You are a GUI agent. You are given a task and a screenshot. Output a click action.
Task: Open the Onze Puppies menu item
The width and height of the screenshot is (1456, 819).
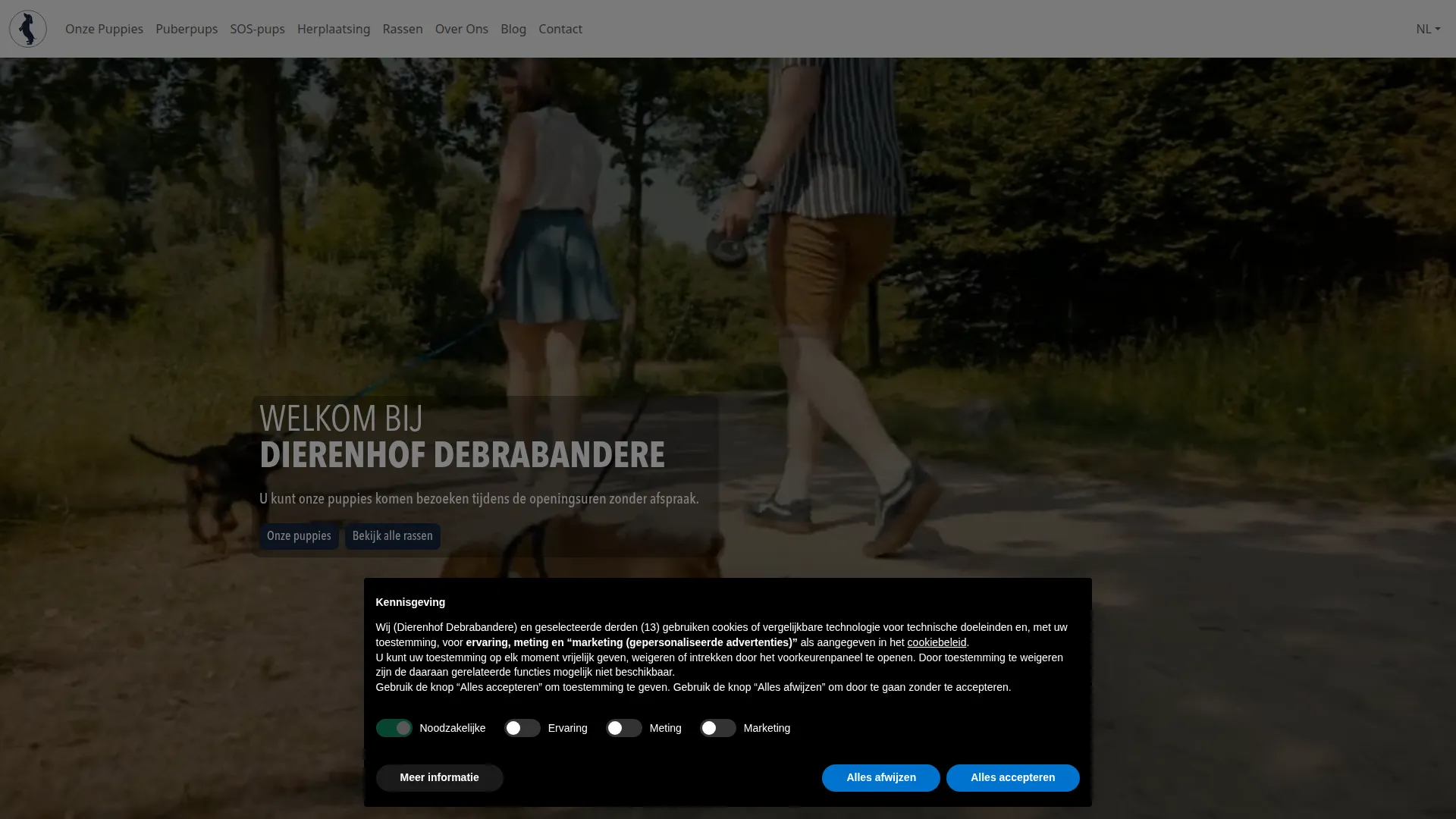tap(104, 29)
